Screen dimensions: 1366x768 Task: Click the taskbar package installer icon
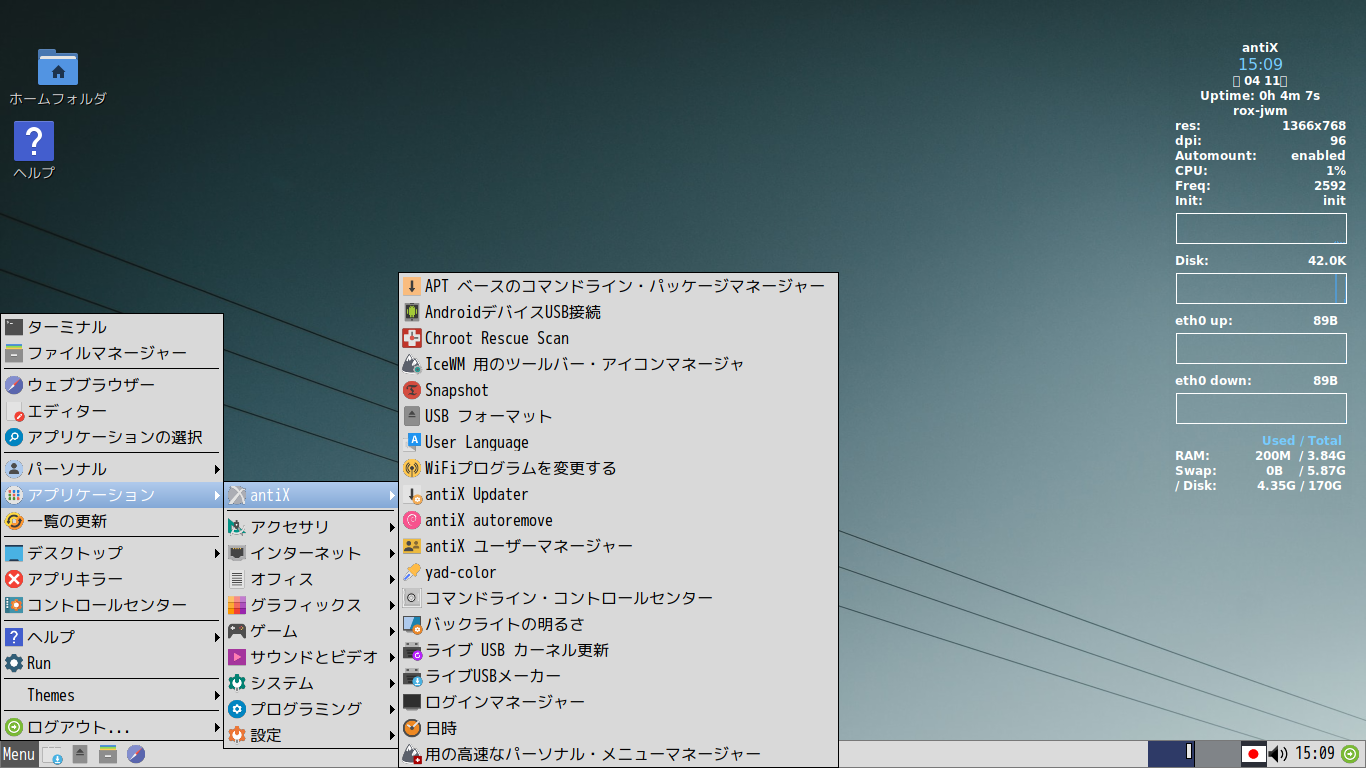pos(52,754)
